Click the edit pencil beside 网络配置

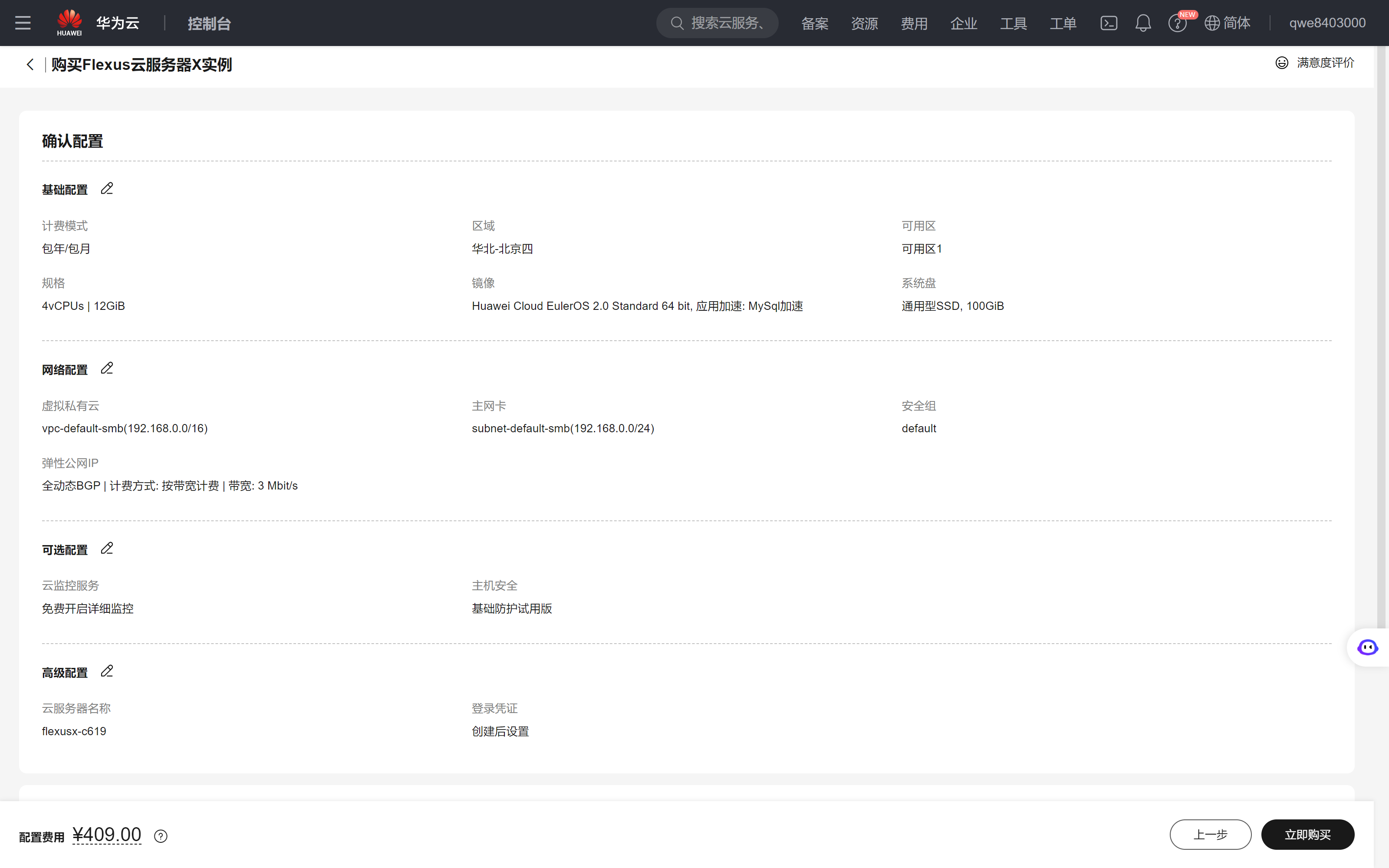click(x=107, y=368)
